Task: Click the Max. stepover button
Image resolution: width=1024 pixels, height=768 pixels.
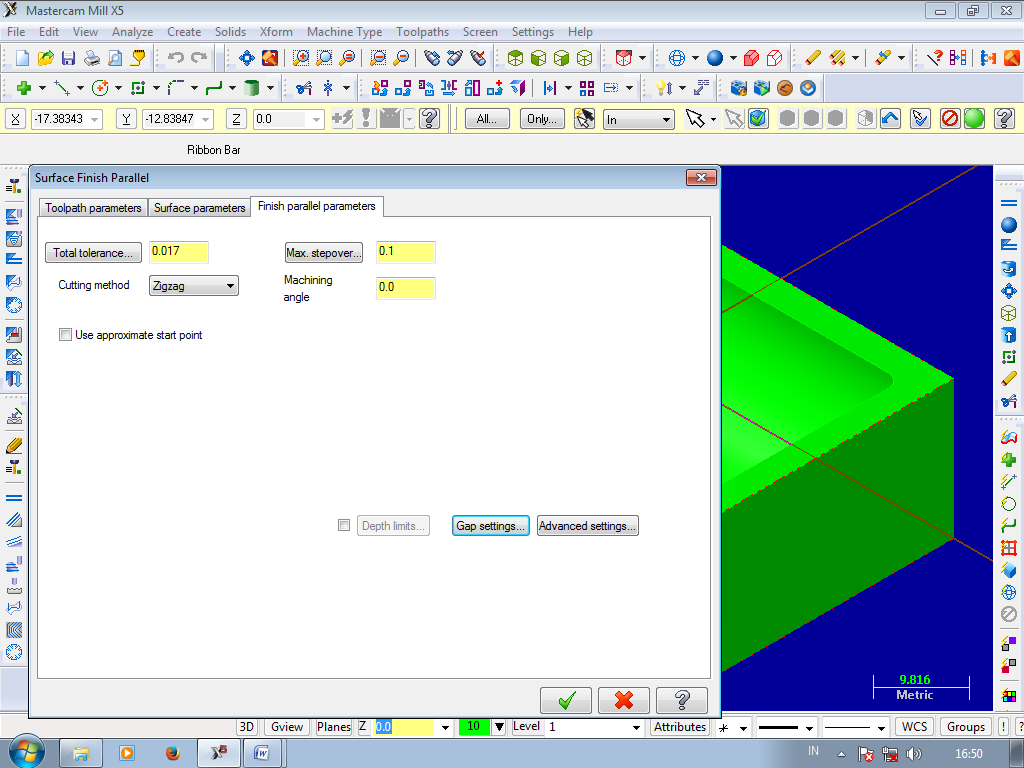Action: (x=324, y=253)
